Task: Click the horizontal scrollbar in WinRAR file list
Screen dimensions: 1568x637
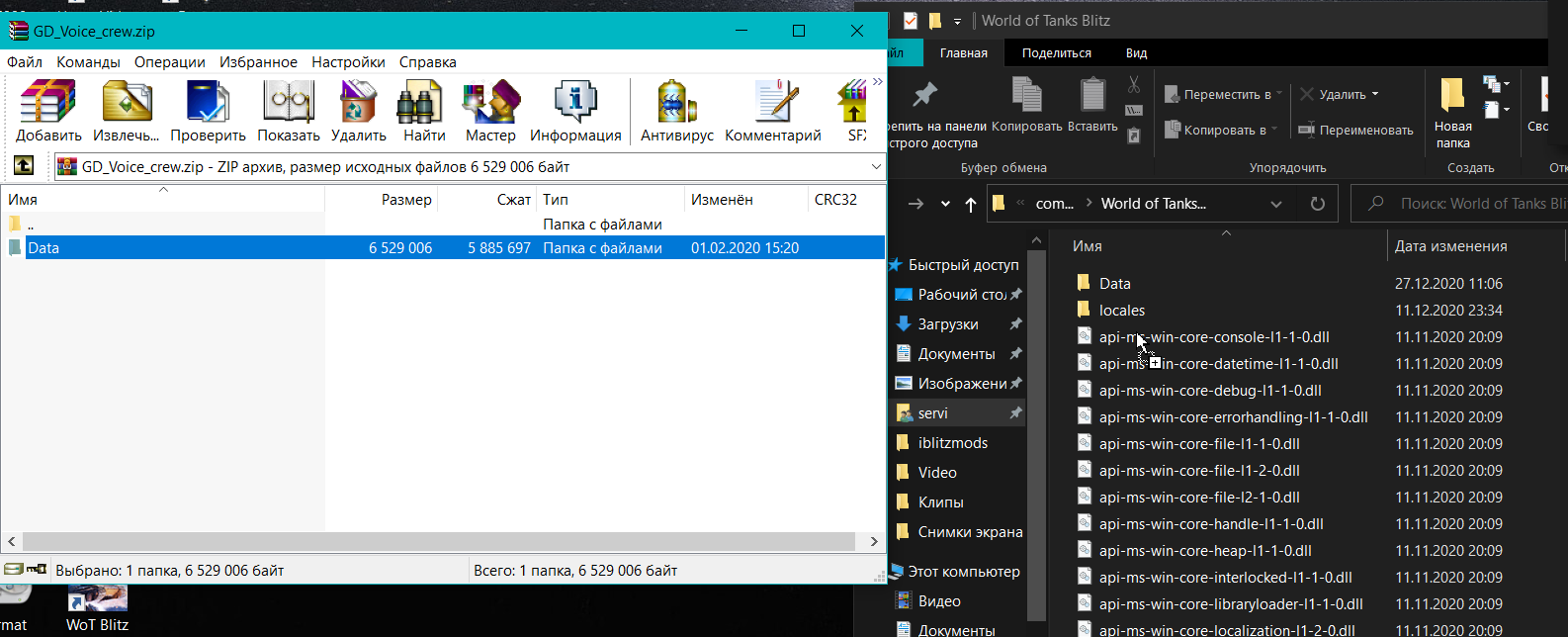Action: coord(439,541)
